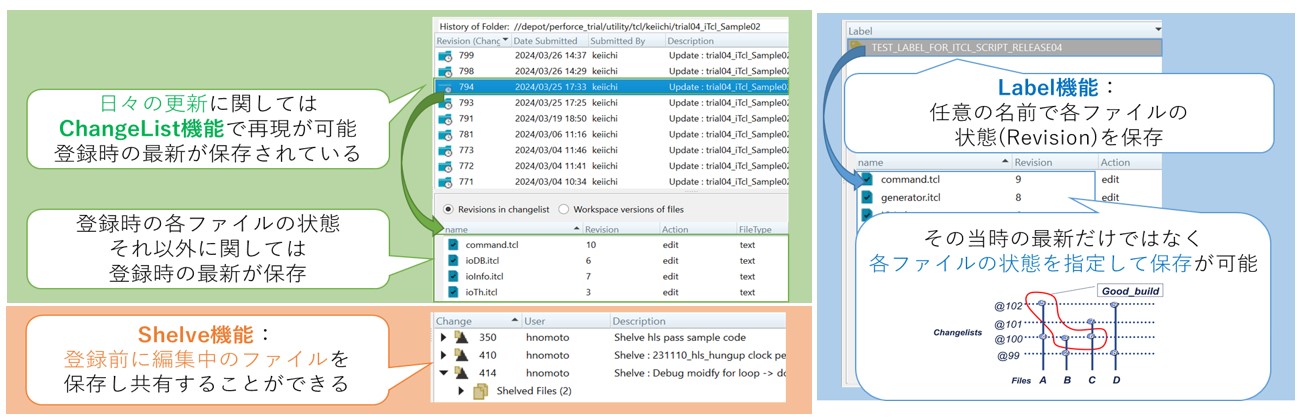Click the file icon next to ioDB.itcl

pyautogui.click(x=453, y=261)
